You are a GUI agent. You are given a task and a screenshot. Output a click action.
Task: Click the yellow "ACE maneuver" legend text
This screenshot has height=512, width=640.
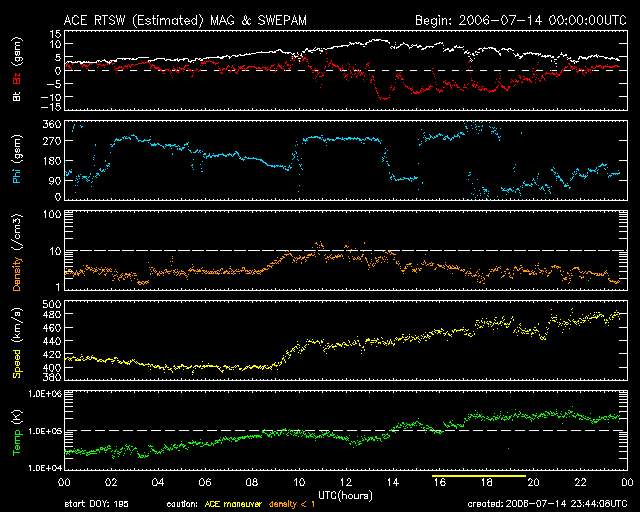(233, 504)
